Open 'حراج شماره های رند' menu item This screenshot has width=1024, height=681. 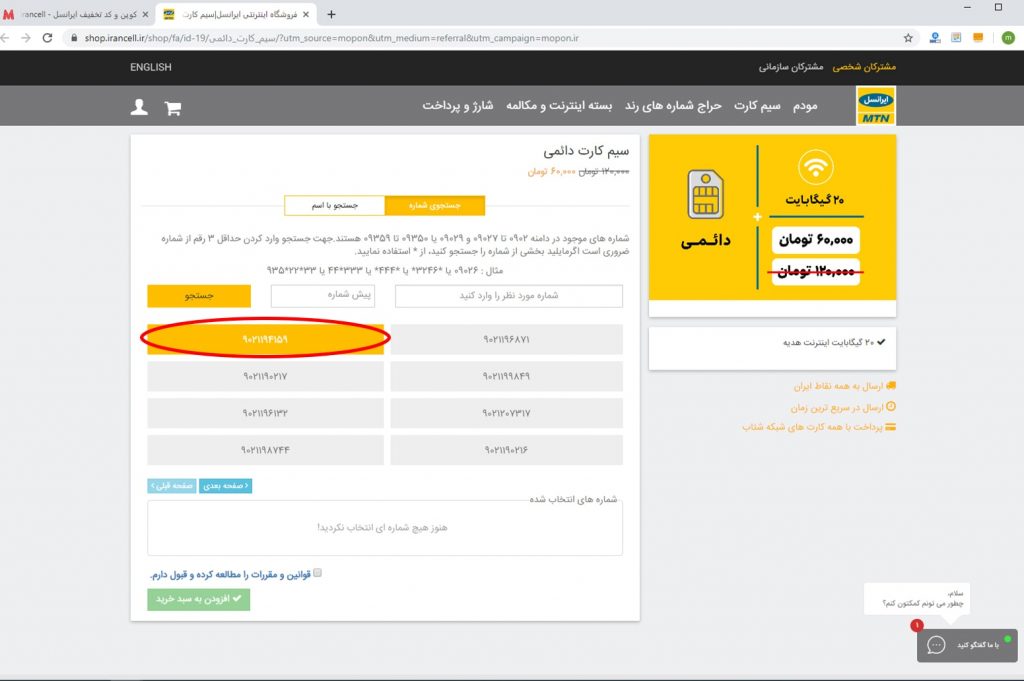[x=673, y=106]
